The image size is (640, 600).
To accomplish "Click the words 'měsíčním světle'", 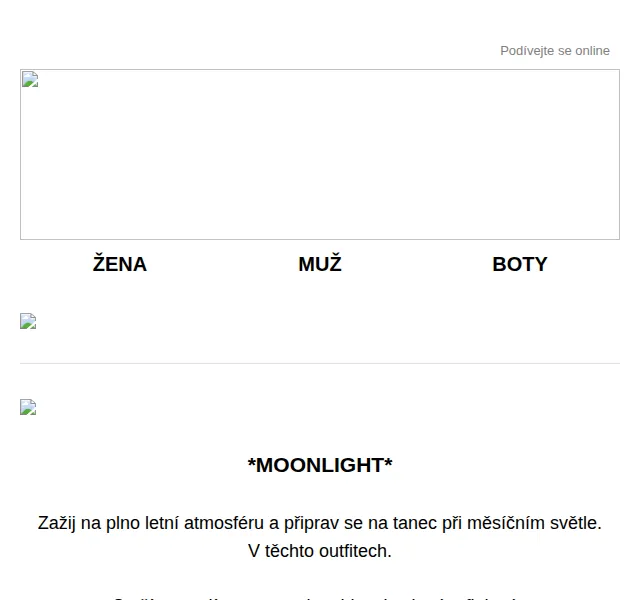I will pos(534,523).
